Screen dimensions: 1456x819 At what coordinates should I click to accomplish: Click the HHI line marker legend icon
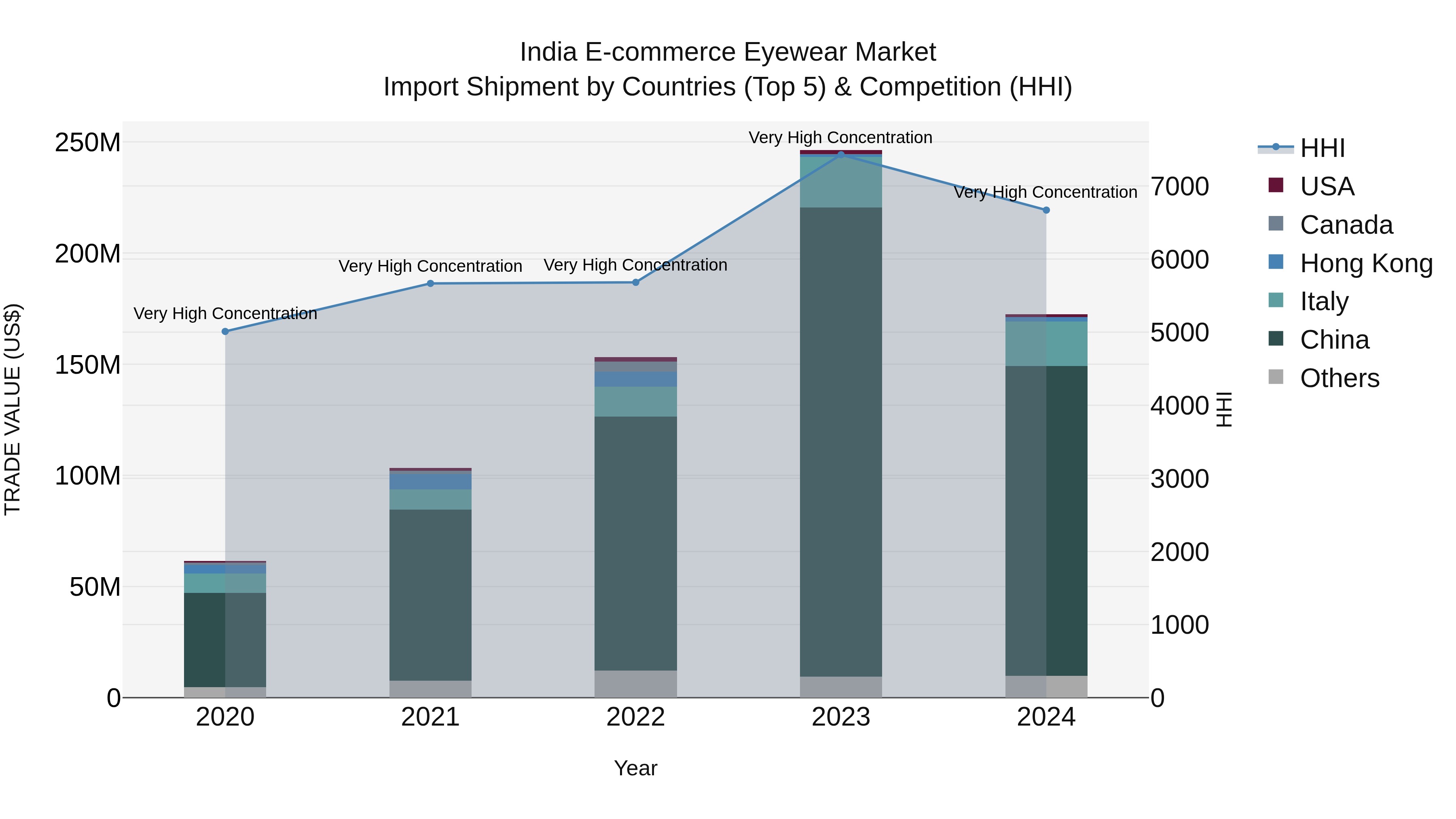pos(1276,147)
